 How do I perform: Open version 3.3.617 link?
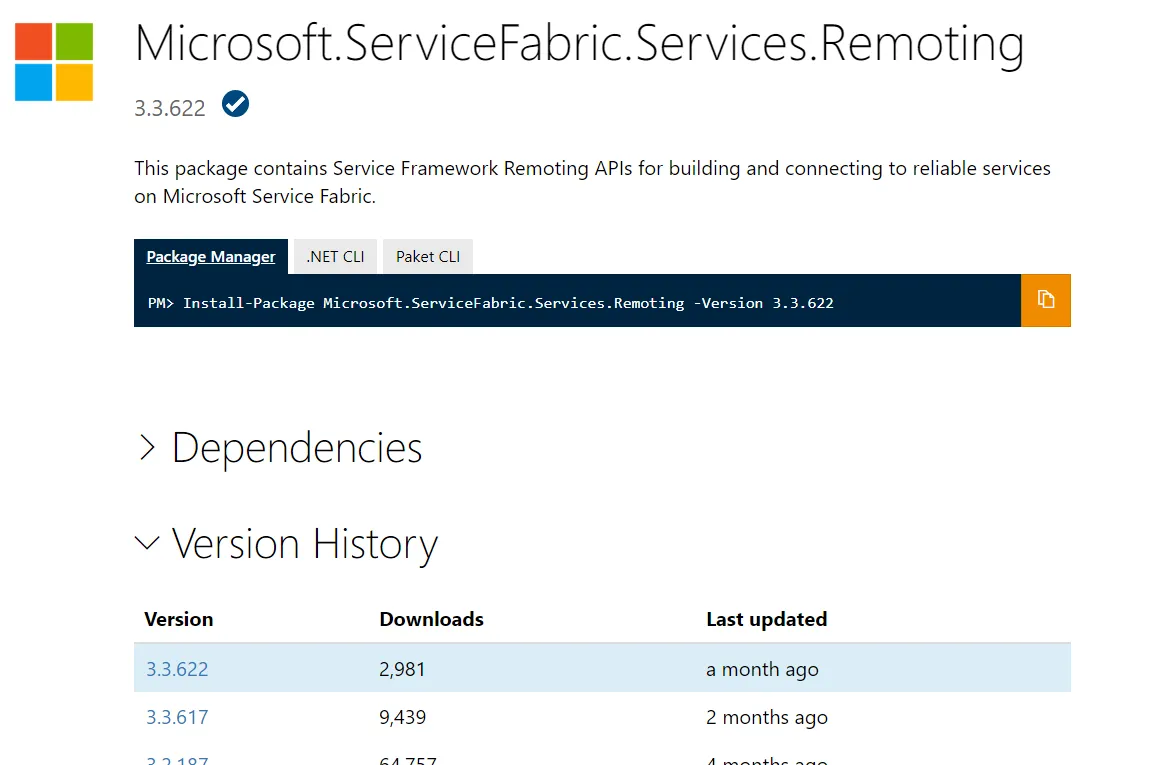tap(177, 717)
